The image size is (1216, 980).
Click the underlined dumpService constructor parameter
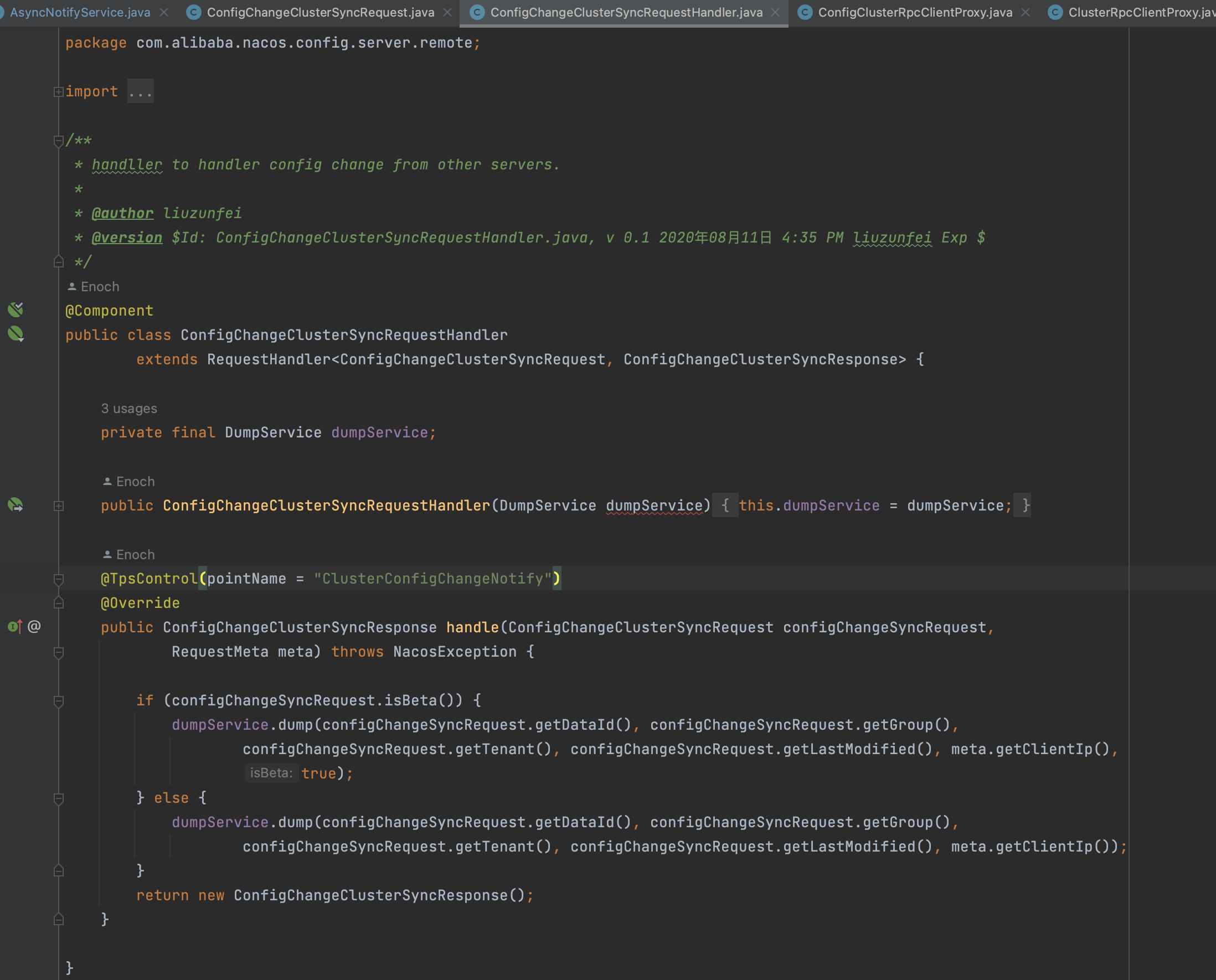click(x=654, y=506)
